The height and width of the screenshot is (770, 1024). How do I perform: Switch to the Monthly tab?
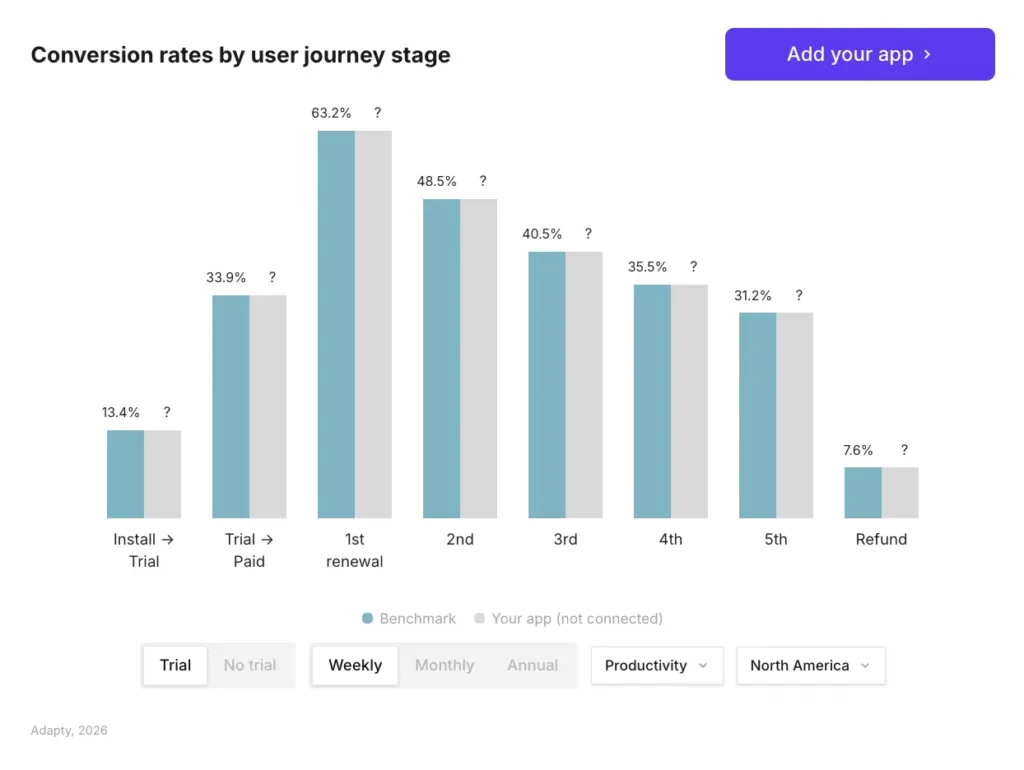444,665
